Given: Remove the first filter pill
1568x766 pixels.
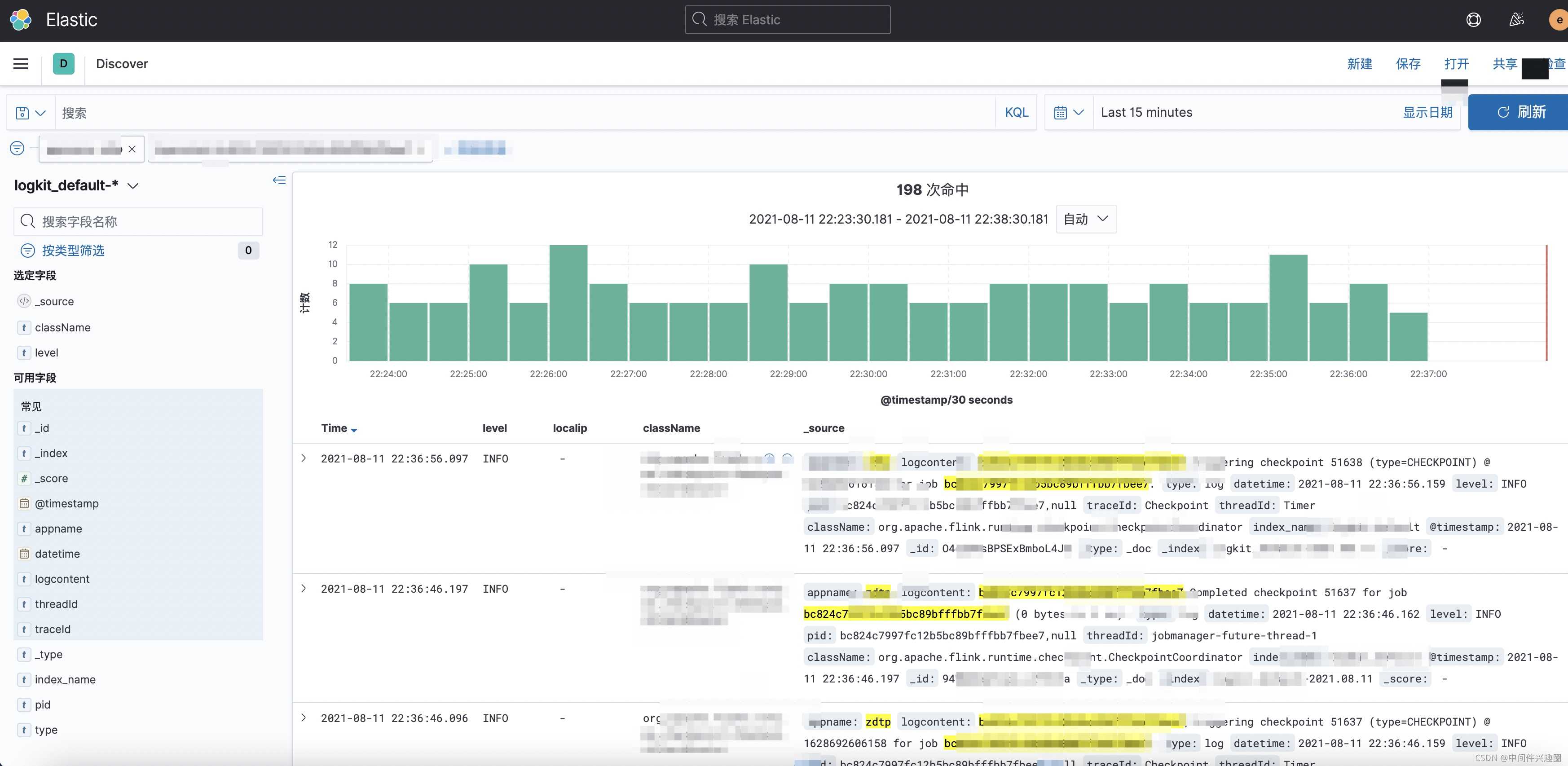Looking at the screenshot, I should 132,149.
